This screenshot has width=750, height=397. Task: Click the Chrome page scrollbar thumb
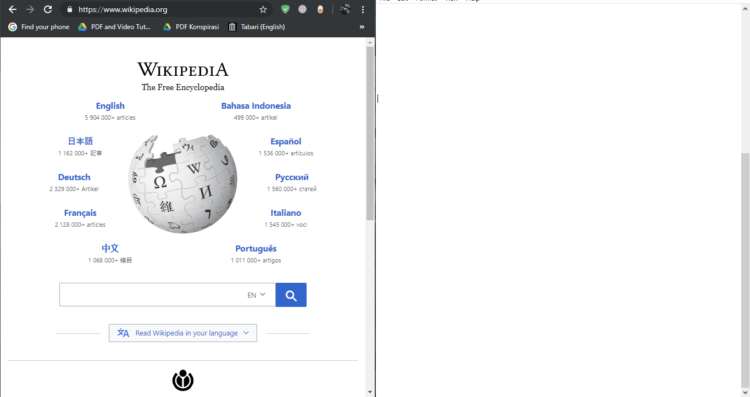point(370,133)
